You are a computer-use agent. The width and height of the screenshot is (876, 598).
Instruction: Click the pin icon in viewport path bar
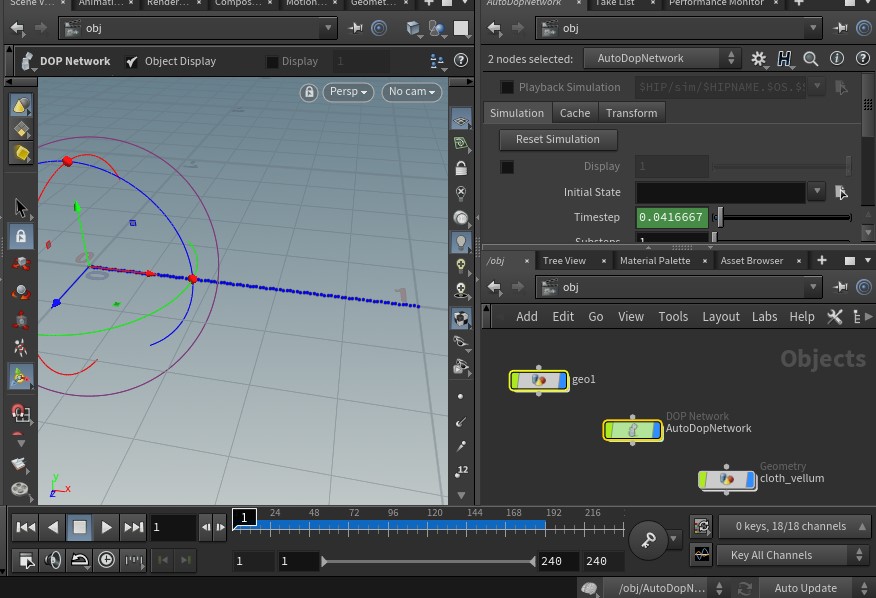click(355, 28)
